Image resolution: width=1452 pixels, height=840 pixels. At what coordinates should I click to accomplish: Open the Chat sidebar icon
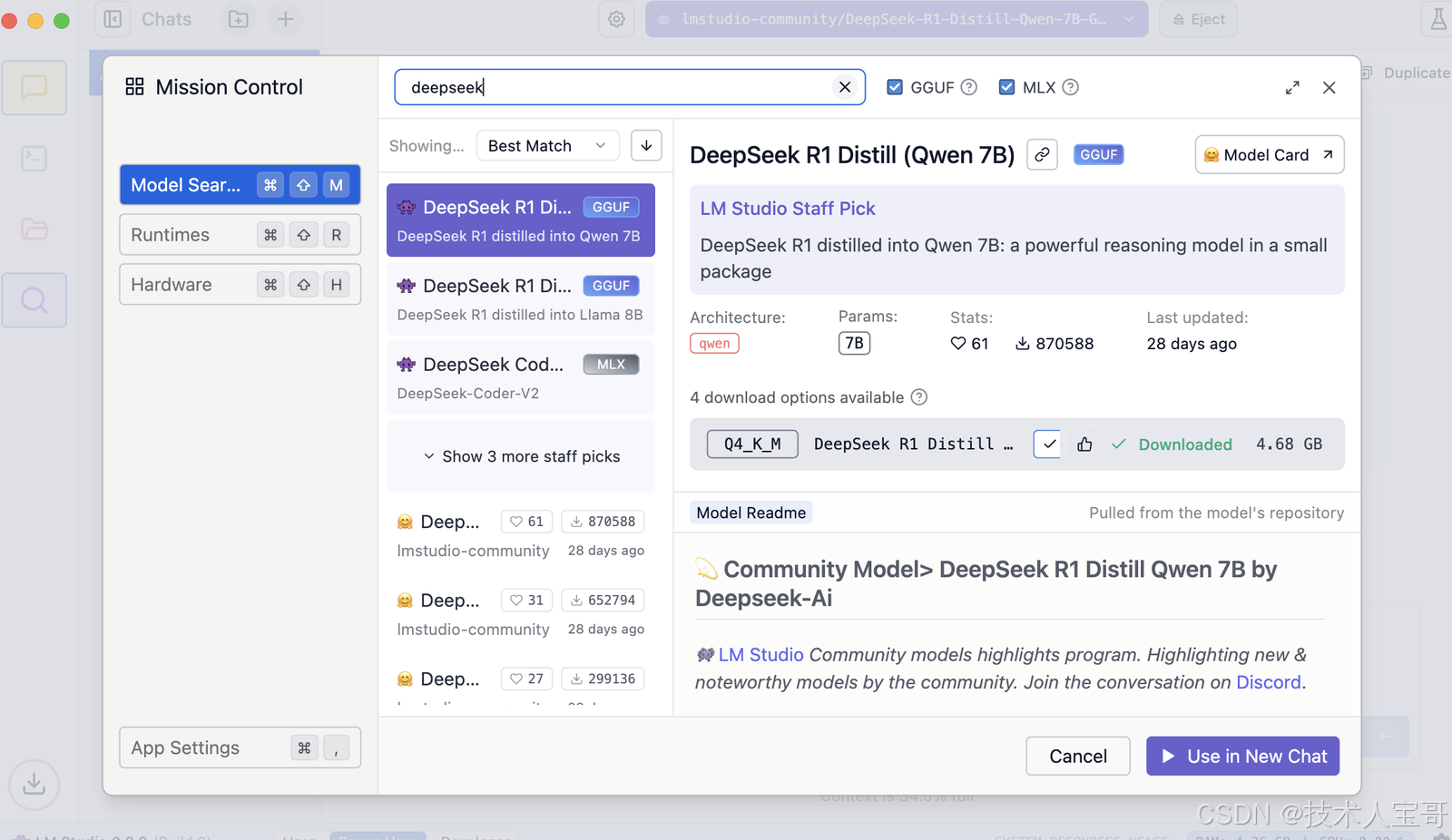[x=34, y=88]
